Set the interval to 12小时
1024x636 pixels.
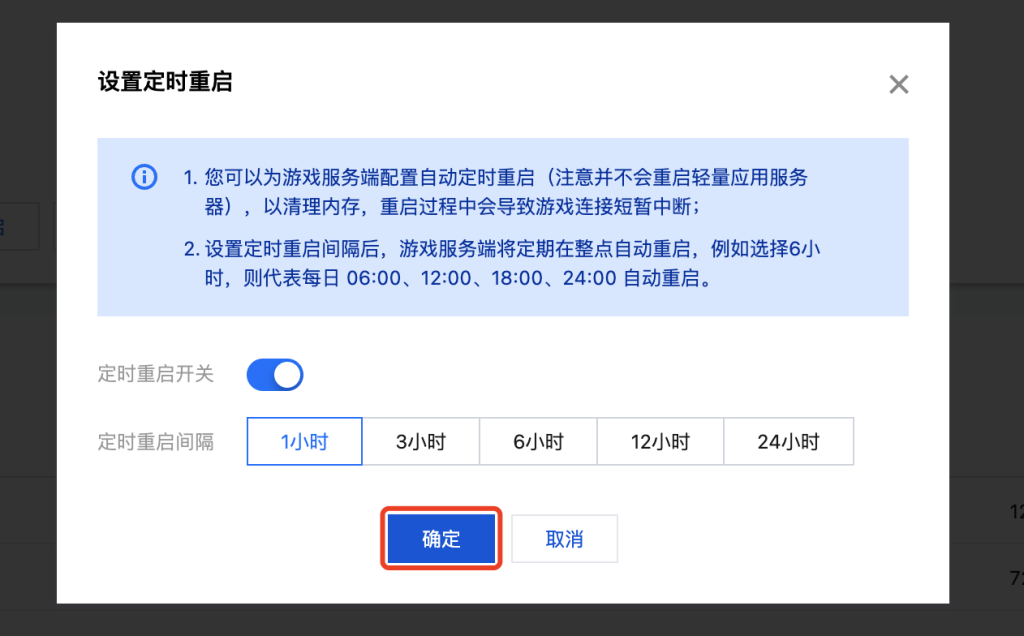pos(660,441)
